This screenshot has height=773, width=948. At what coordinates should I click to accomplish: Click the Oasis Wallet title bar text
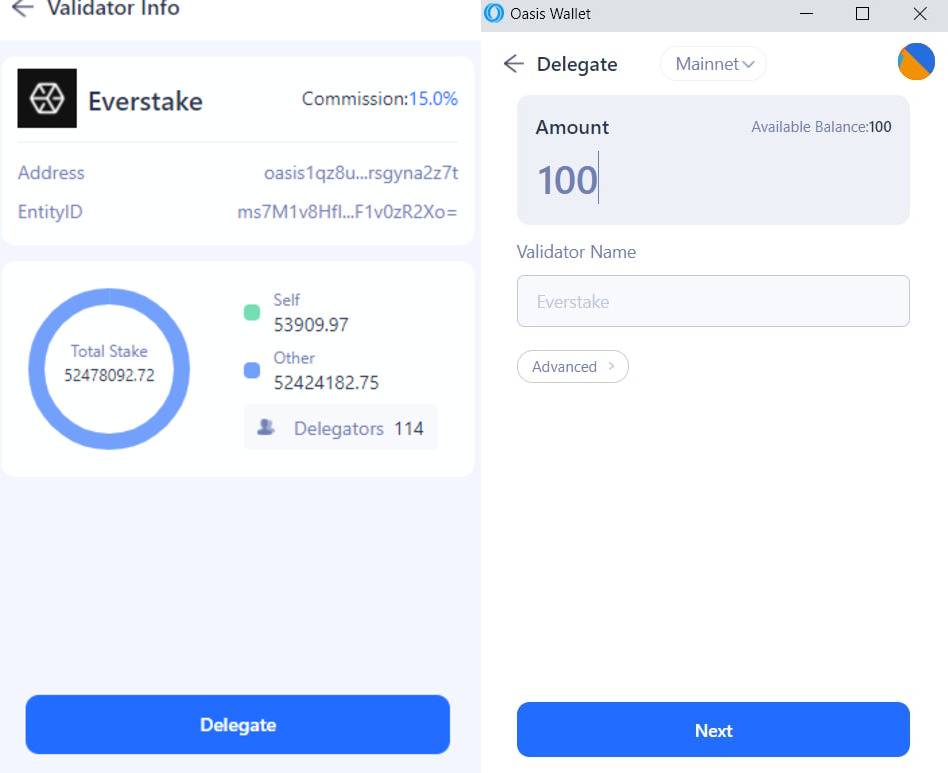pos(550,13)
